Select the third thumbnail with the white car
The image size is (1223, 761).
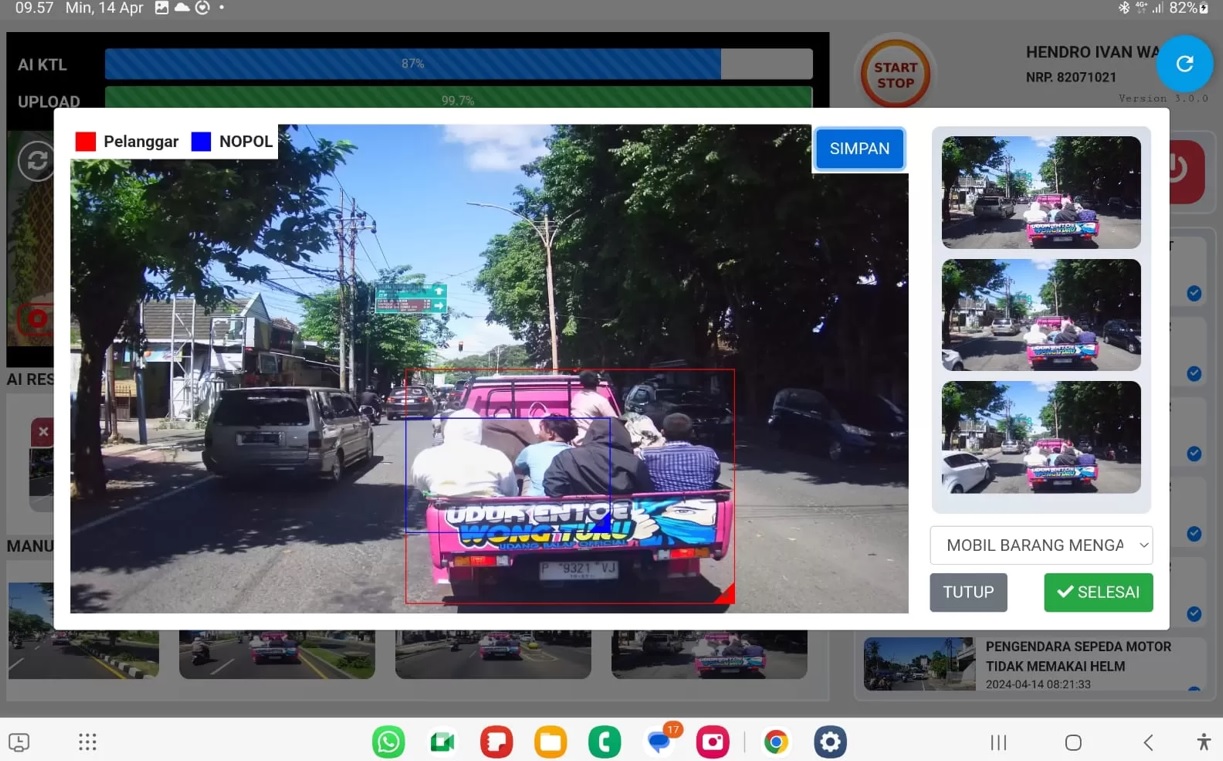click(x=1041, y=437)
